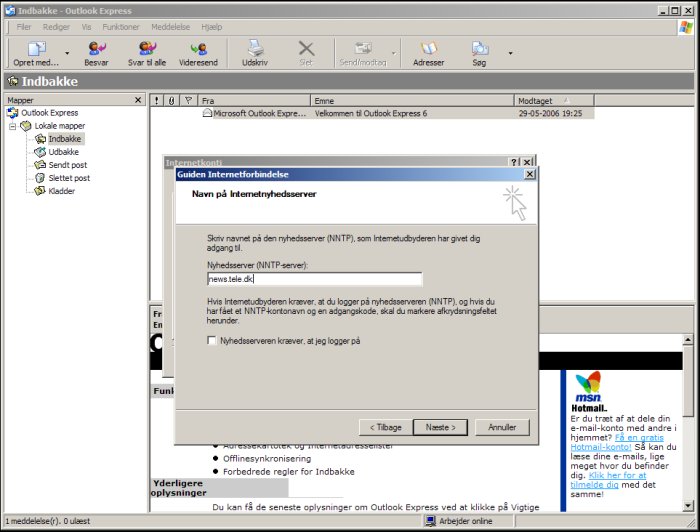
Task: Open the Adresser address book icon
Action: 428,49
